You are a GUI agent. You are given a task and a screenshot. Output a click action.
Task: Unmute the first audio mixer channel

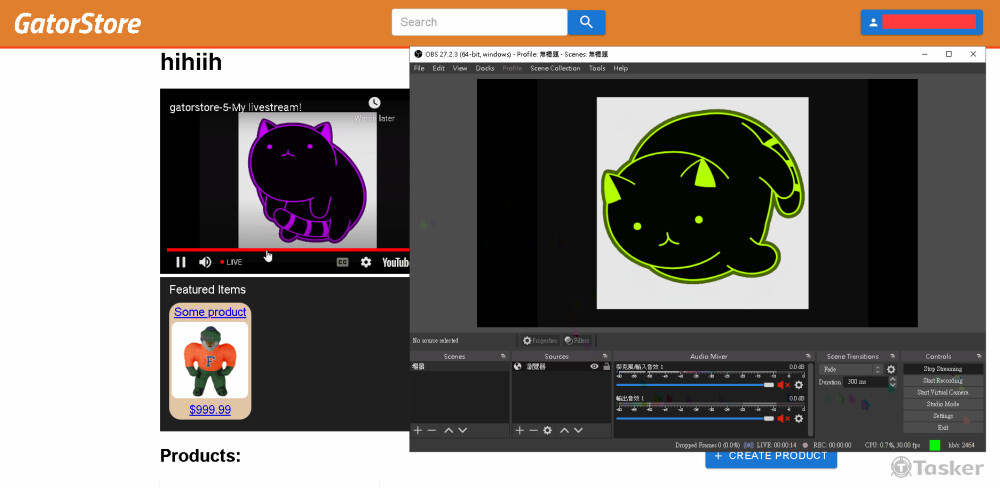tap(783, 385)
